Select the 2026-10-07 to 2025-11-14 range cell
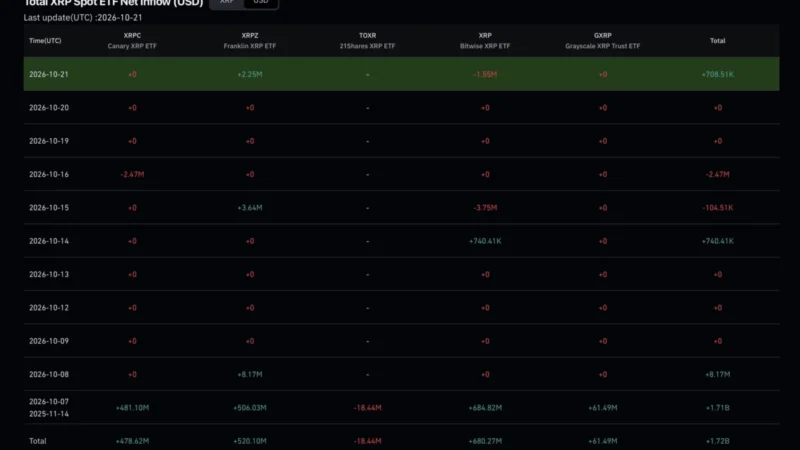Screen dimensions: 800x450 [49, 408]
